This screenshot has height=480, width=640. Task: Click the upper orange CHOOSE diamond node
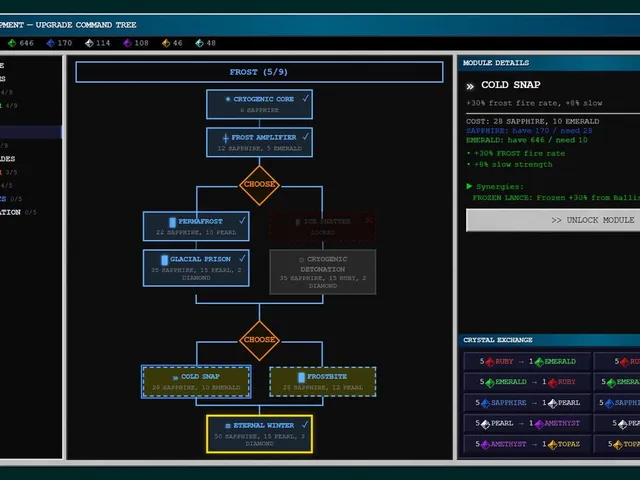[x=260, y=184]
